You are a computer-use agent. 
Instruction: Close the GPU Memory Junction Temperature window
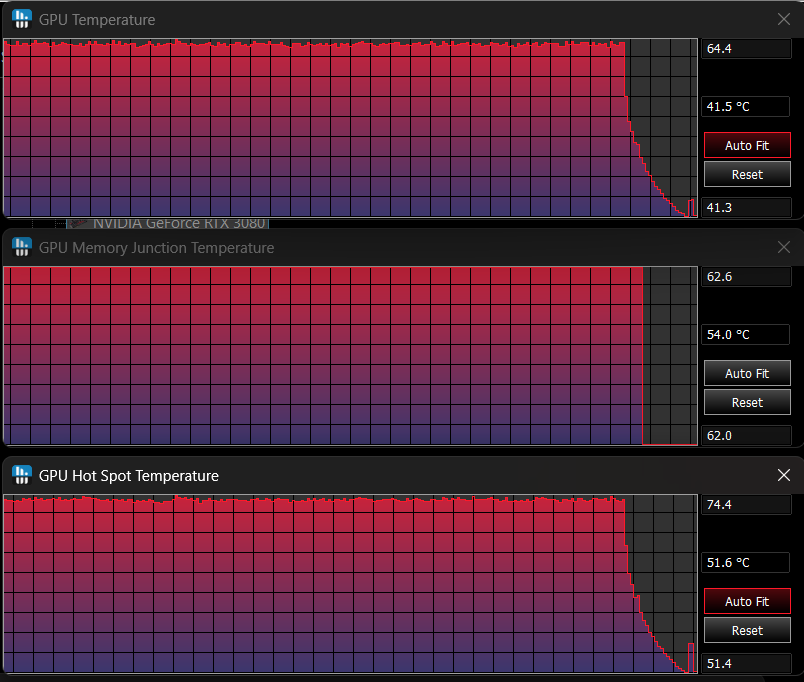(784, 247)
